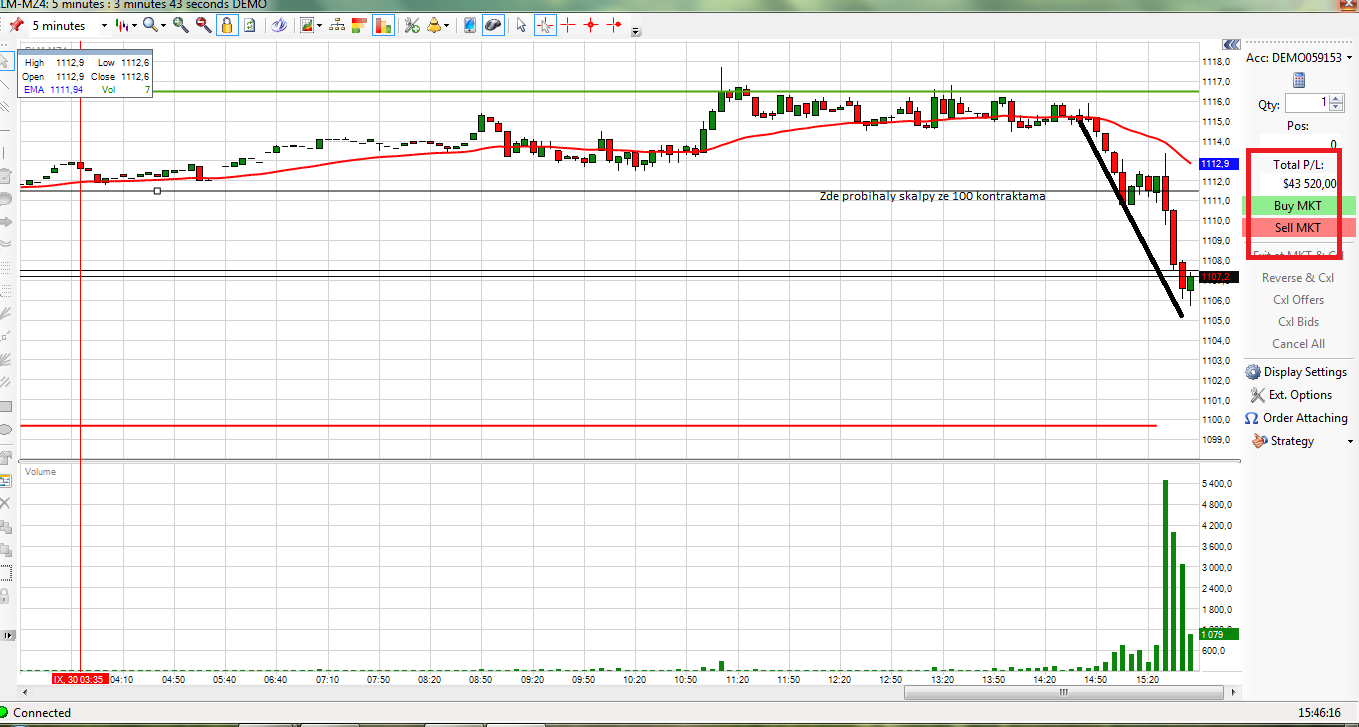
Task: Click the horizontal chart scrollbar thumb
Action: click(x=1062, y=692)
